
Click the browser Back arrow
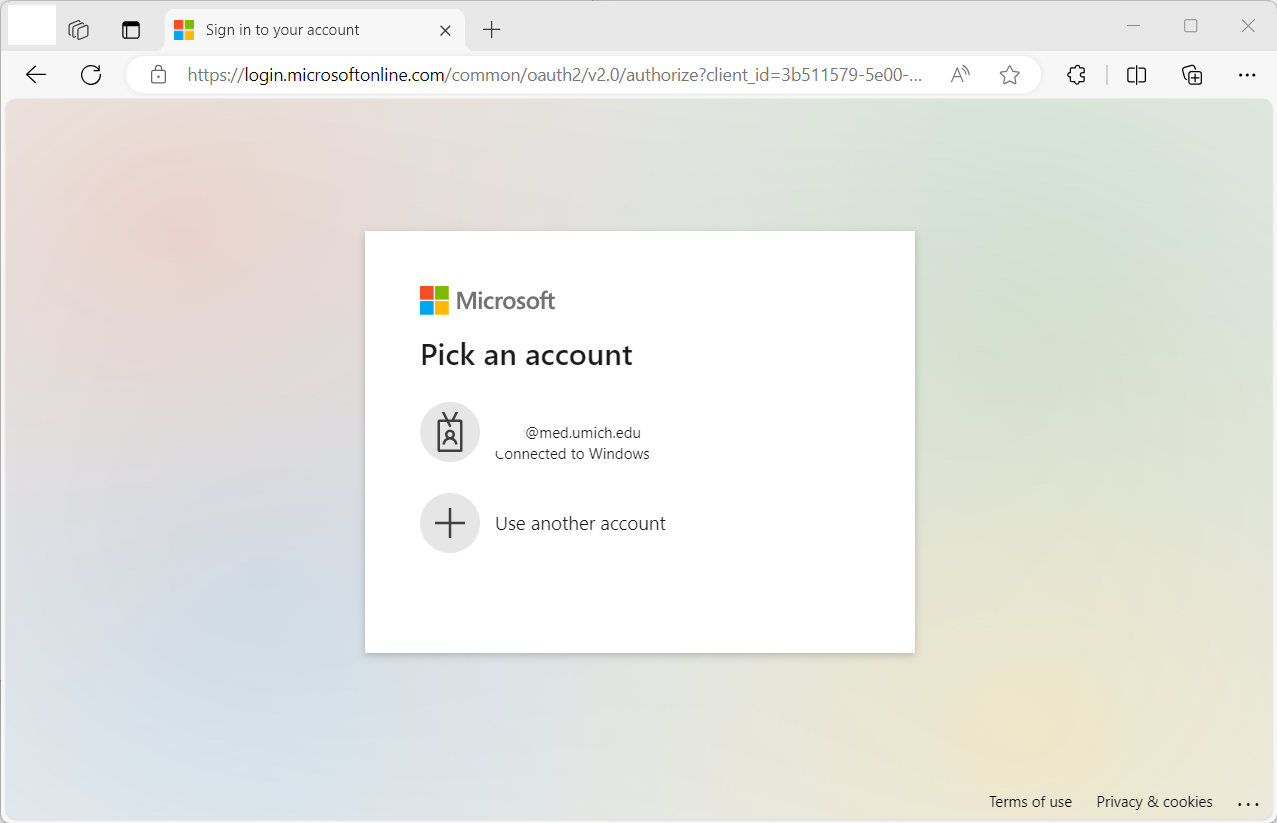tap(36, 75)
